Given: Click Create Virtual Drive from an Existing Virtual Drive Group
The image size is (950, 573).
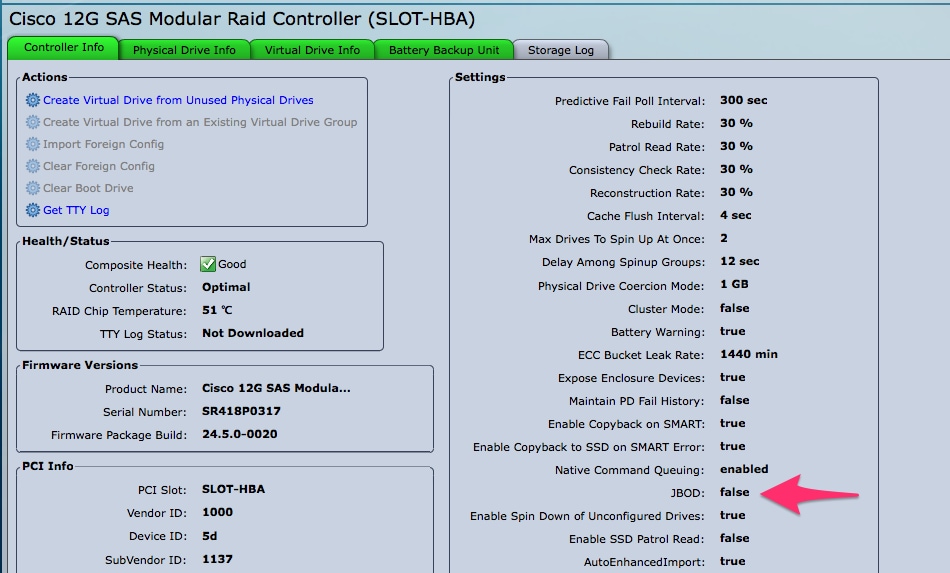Looking at the screenshot, I should pos(200,122).
